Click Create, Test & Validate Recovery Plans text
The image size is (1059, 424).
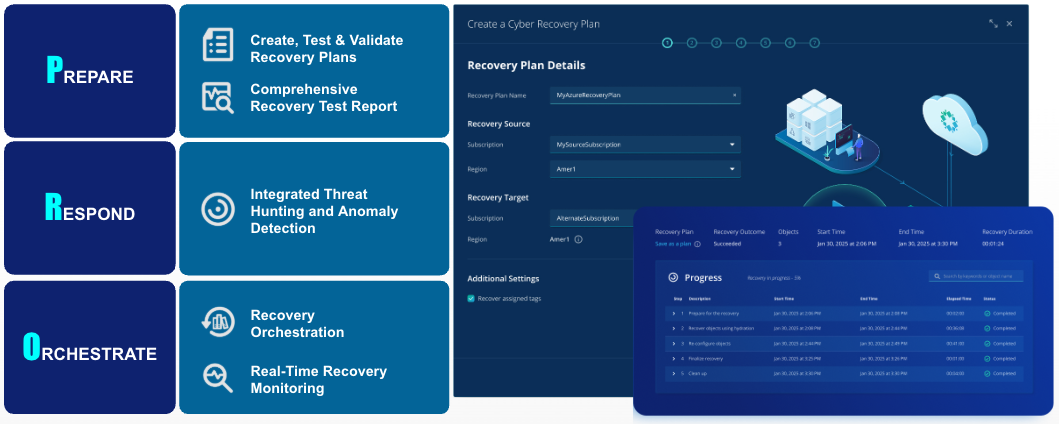coord(327,49)
